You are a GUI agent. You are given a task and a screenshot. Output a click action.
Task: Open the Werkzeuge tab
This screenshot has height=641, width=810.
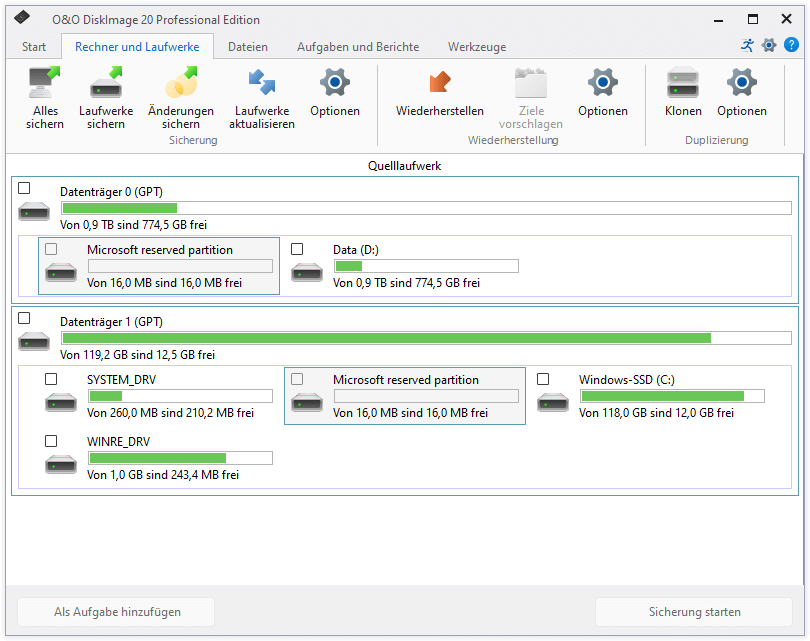(x=477, y=47)
